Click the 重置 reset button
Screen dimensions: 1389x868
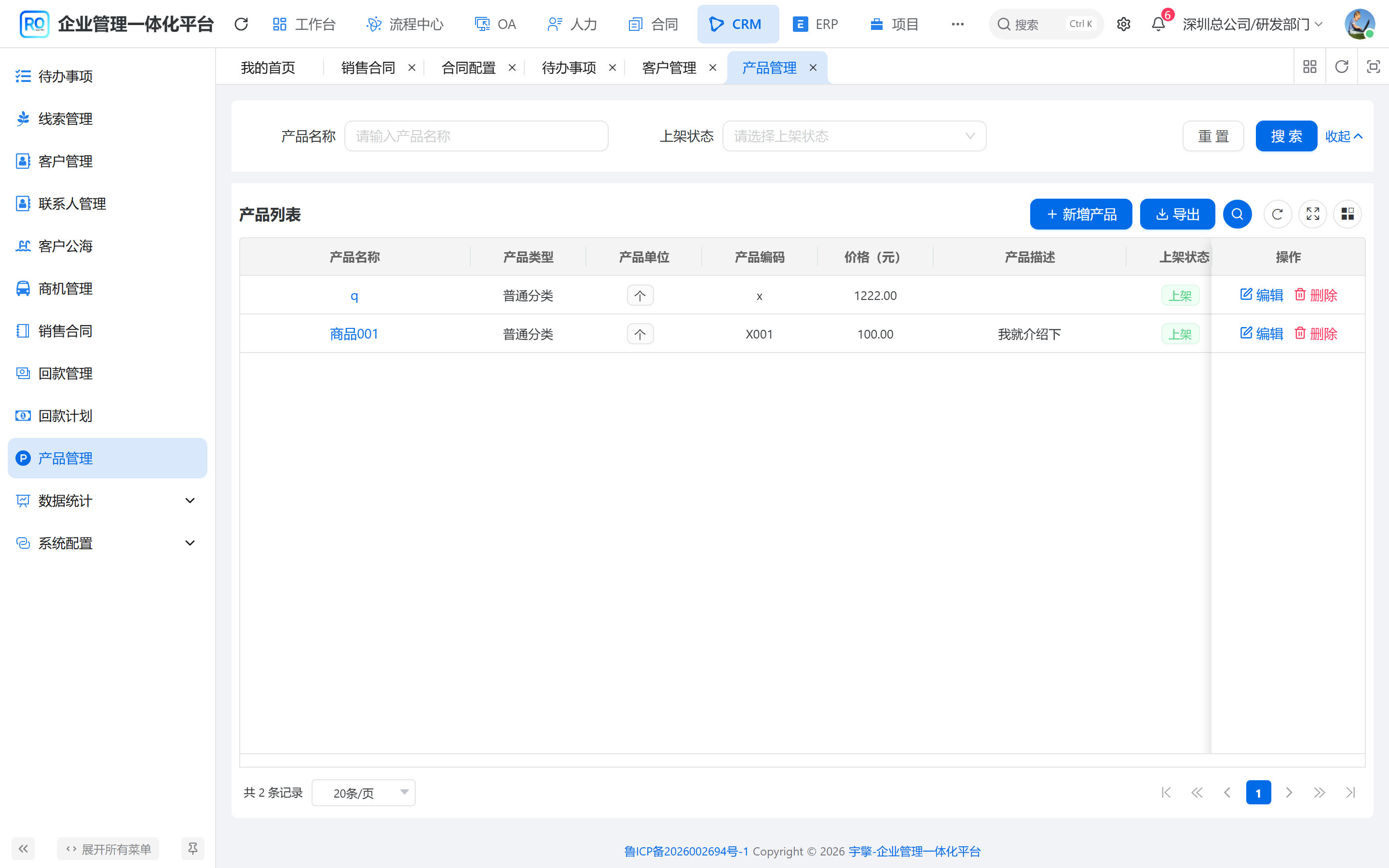pos(1213,136)
